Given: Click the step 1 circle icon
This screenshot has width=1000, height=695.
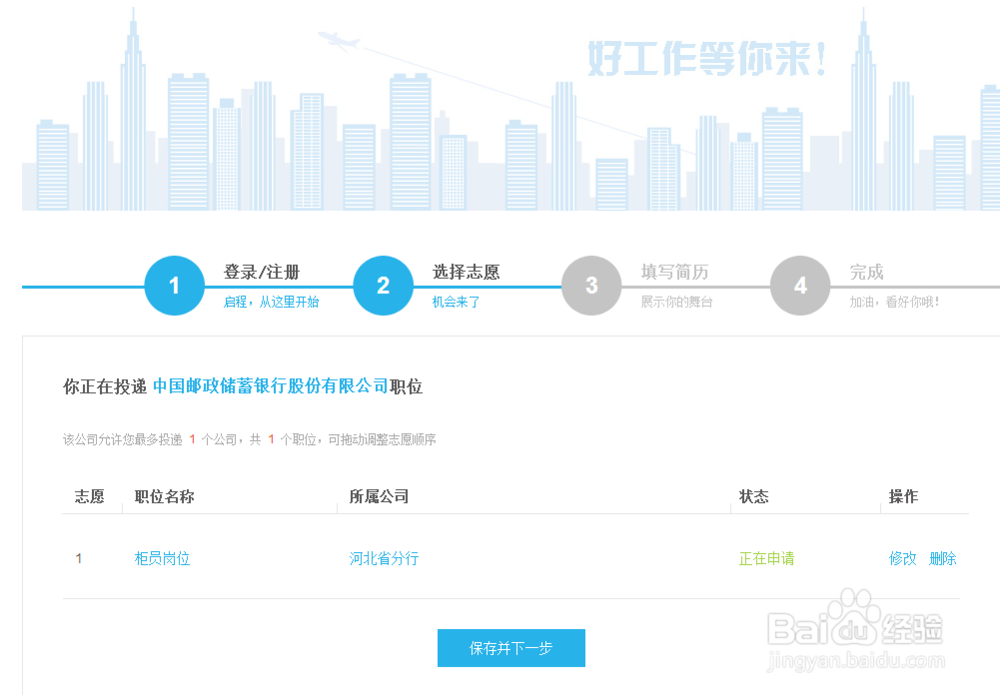Looking at the screenshot, I should tap(174, 286).
